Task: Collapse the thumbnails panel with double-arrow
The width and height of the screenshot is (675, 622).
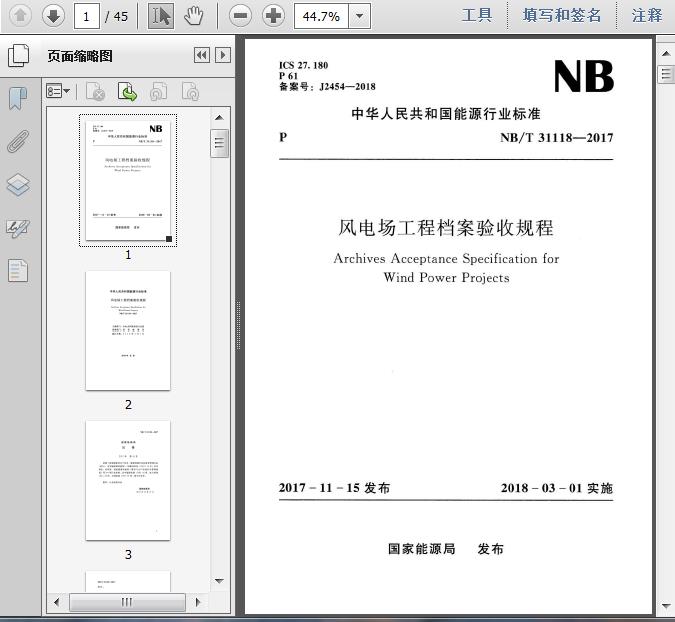Action: pos(201,56)
